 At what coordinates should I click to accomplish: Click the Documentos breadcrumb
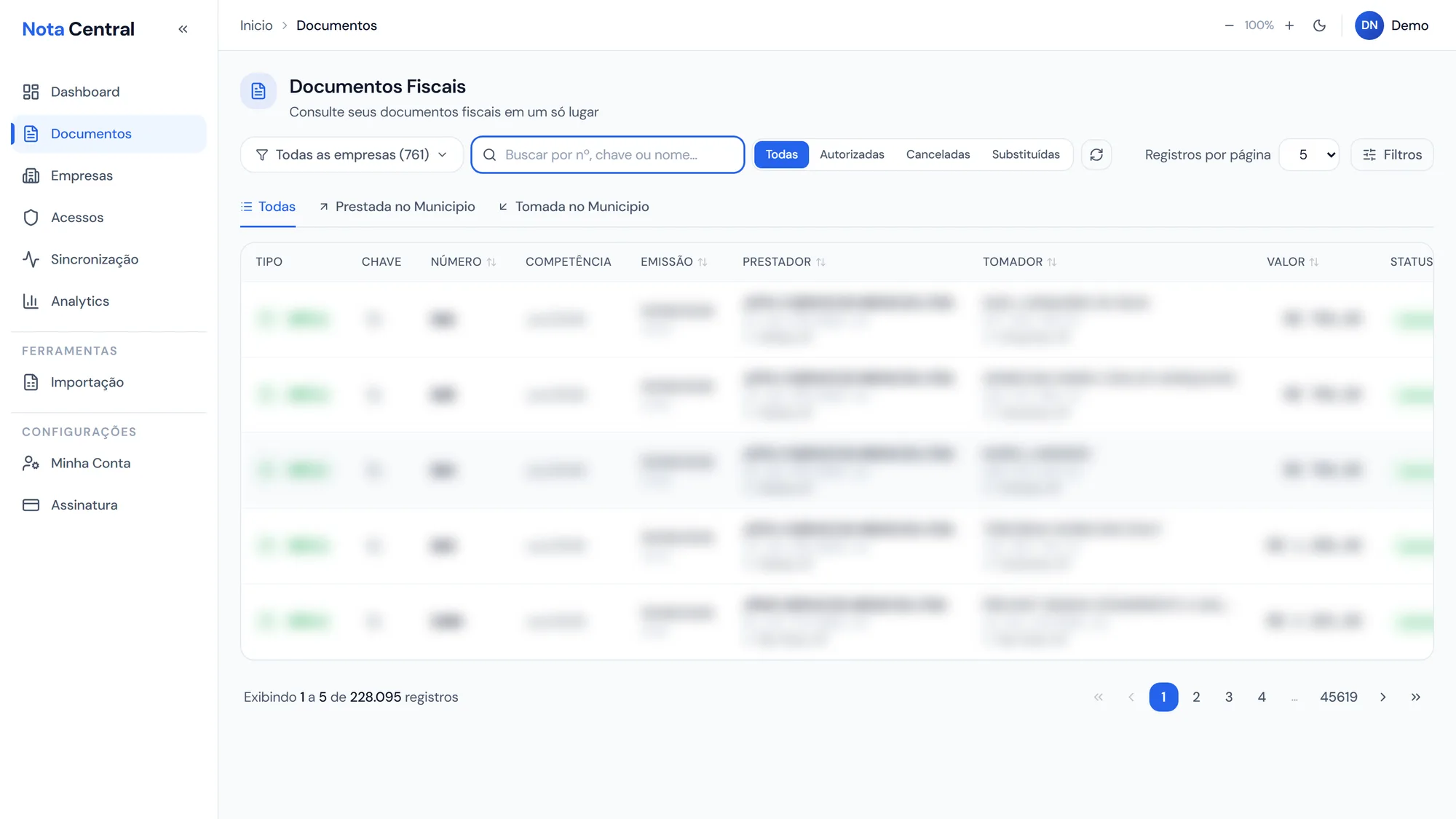pos(336,25)
